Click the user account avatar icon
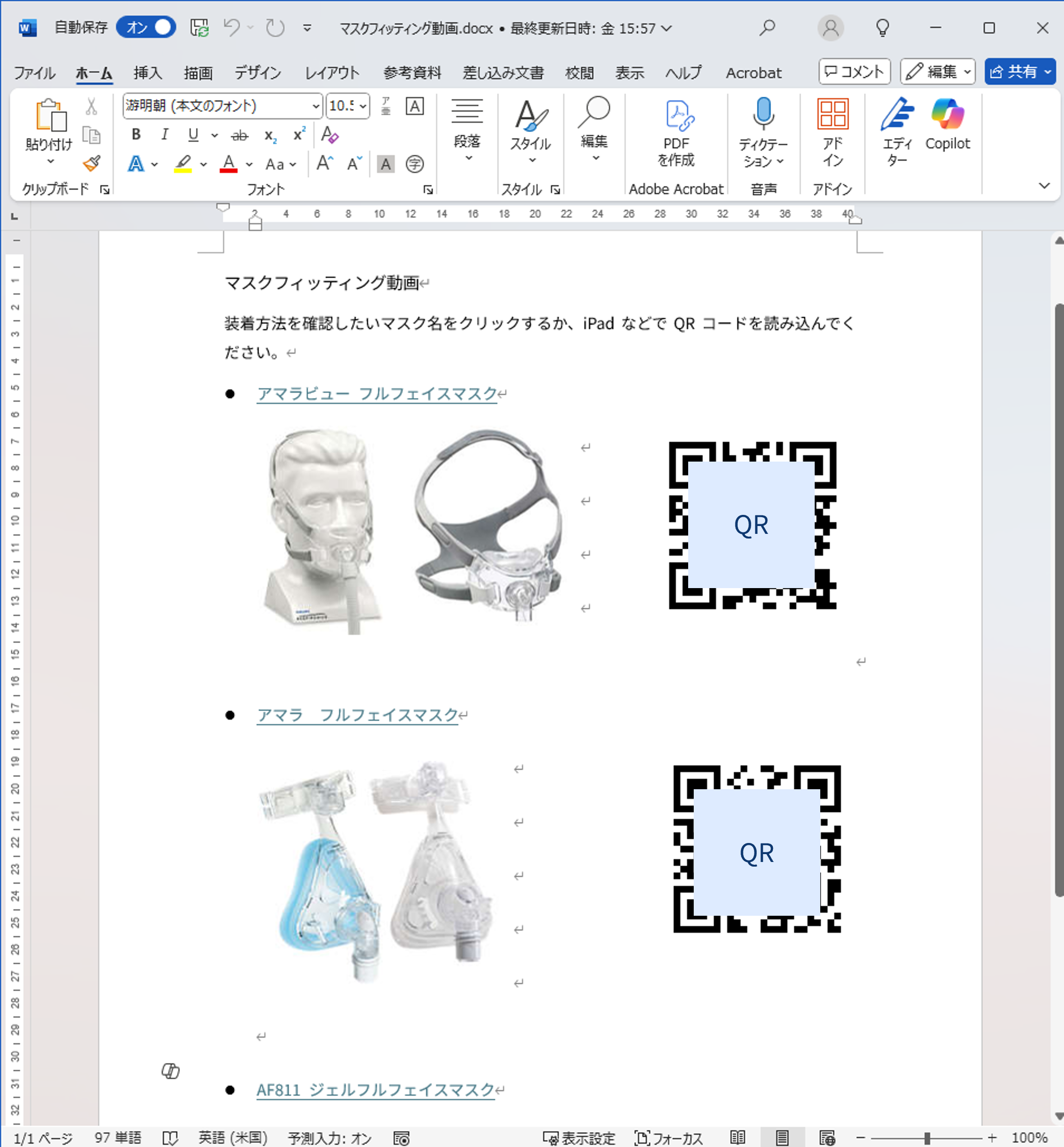The height and width of the screenshot is (1147, 1064). (x=830, y=28)
